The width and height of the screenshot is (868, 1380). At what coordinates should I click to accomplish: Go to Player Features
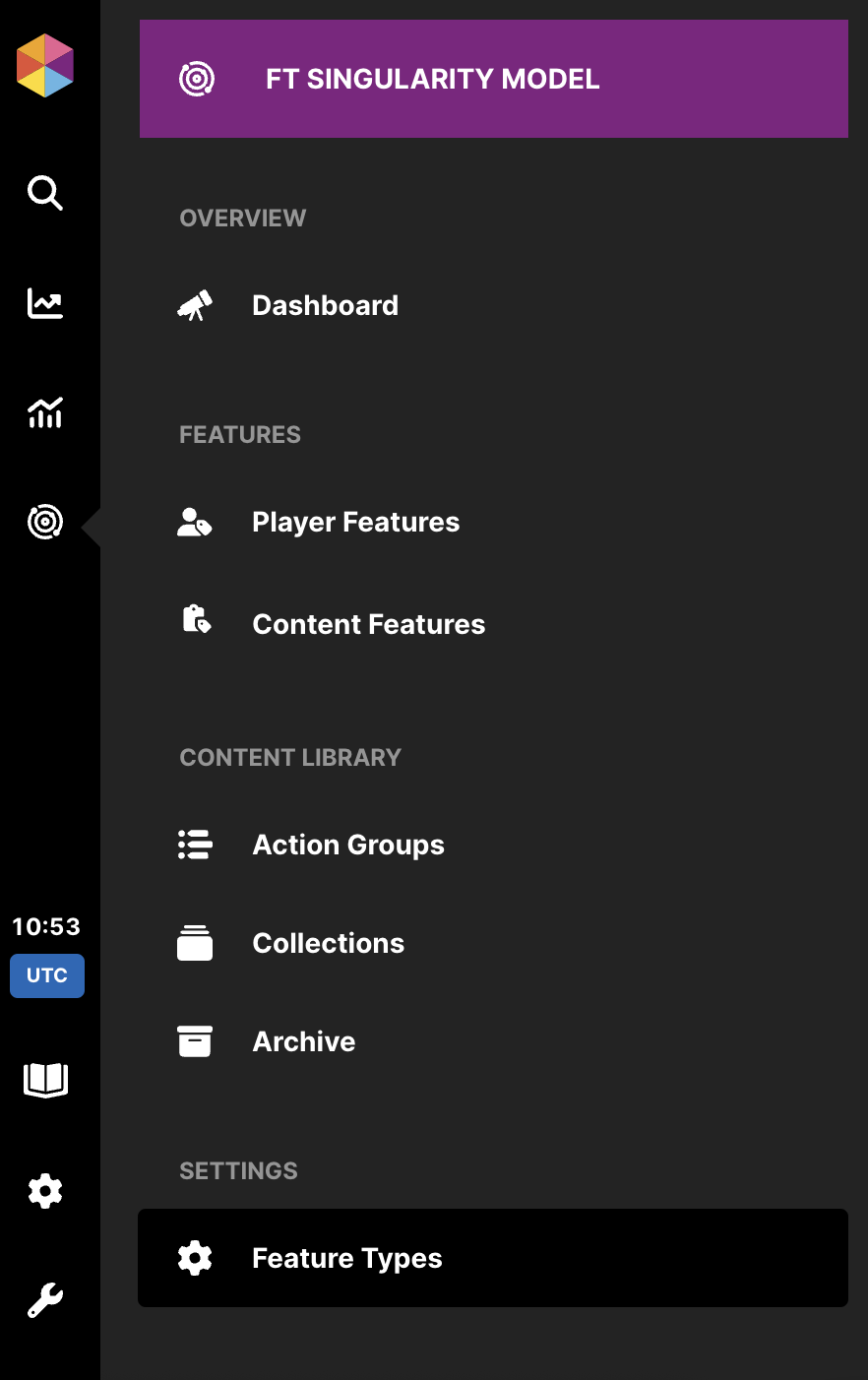point(355,522)
